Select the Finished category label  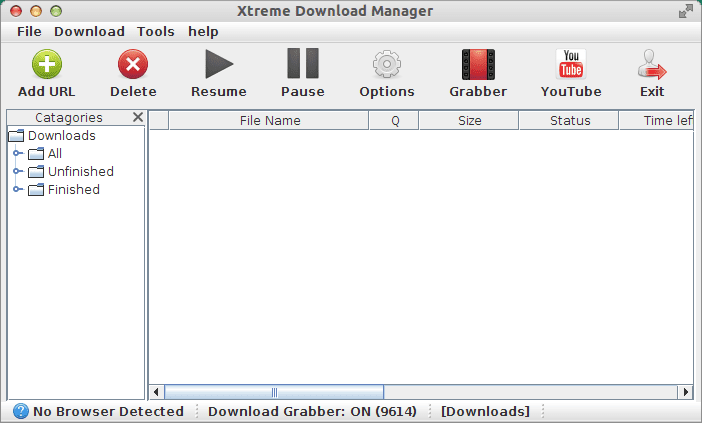[74, 189]
